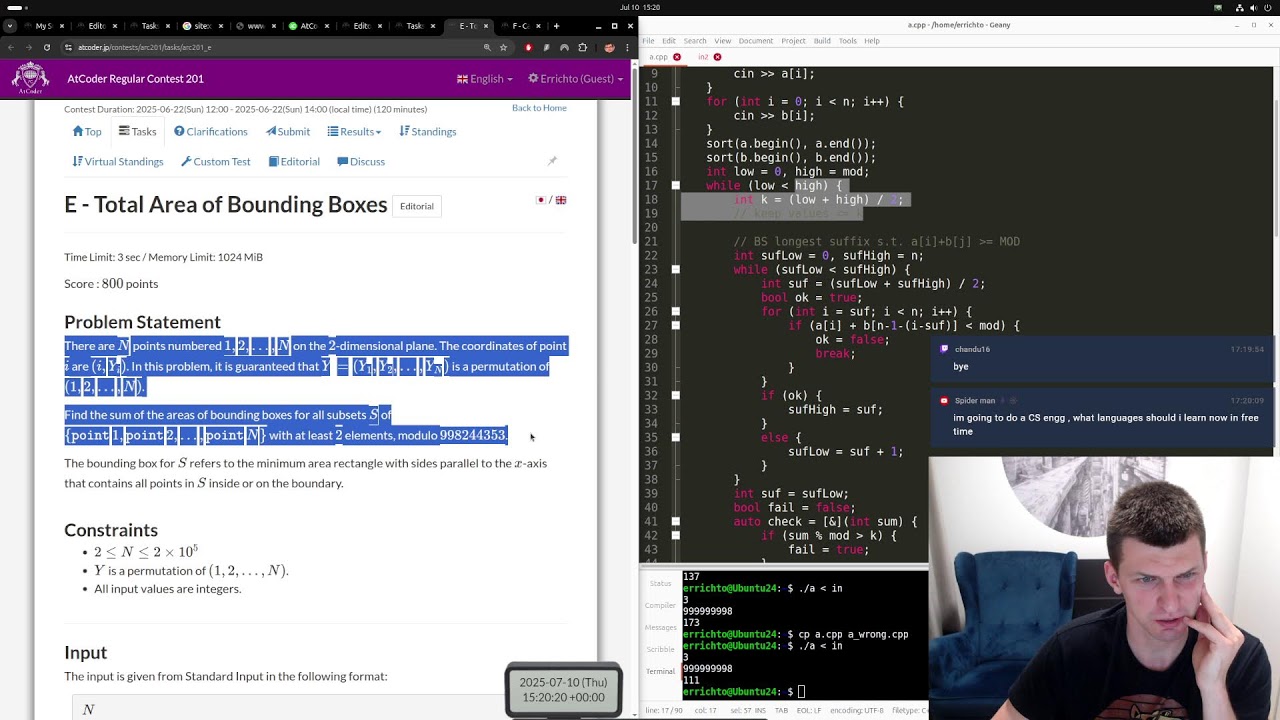Viewport: 1280px width, 720px height.
Task: Switch to the in2 document tab
Action: 703,57
